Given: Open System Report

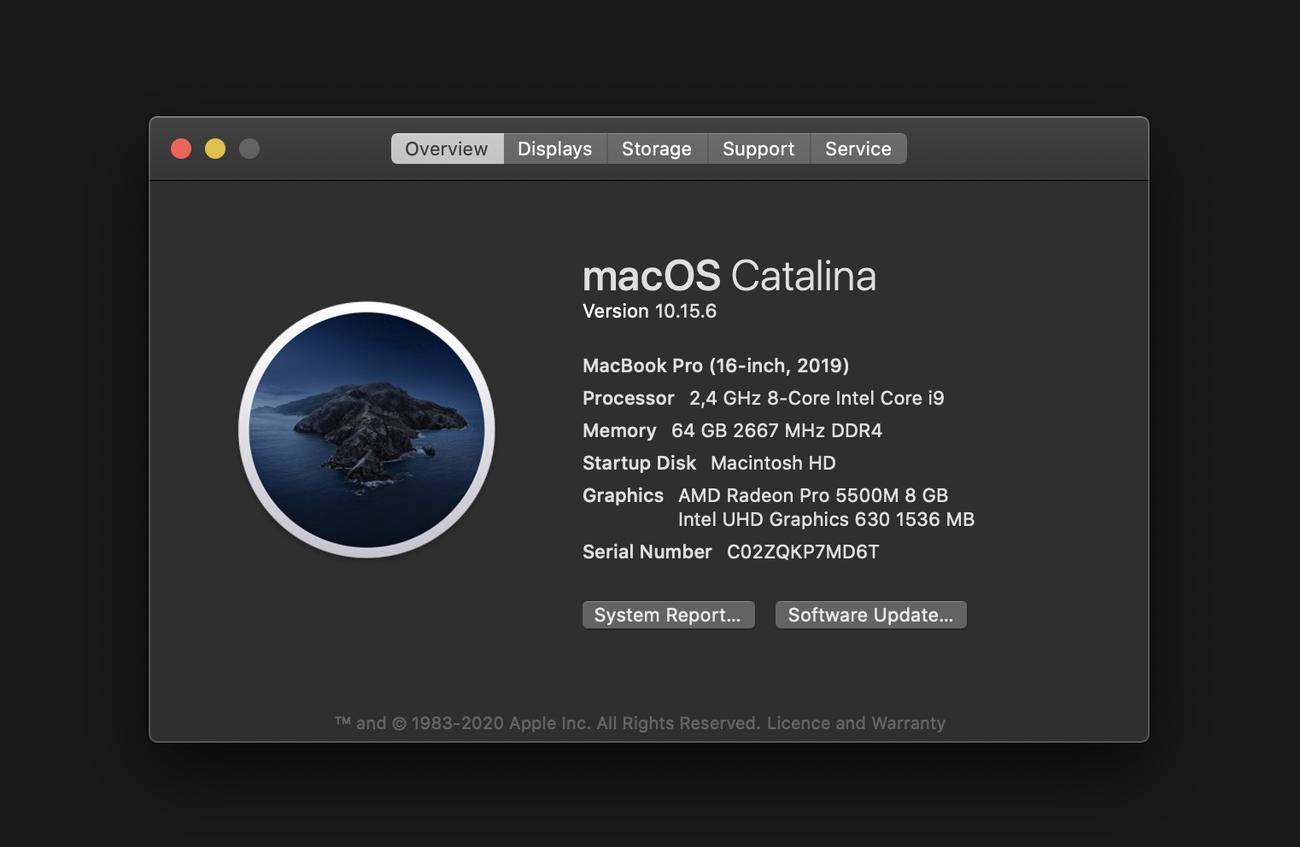Looking at the screenshot, I should point(667,615).
